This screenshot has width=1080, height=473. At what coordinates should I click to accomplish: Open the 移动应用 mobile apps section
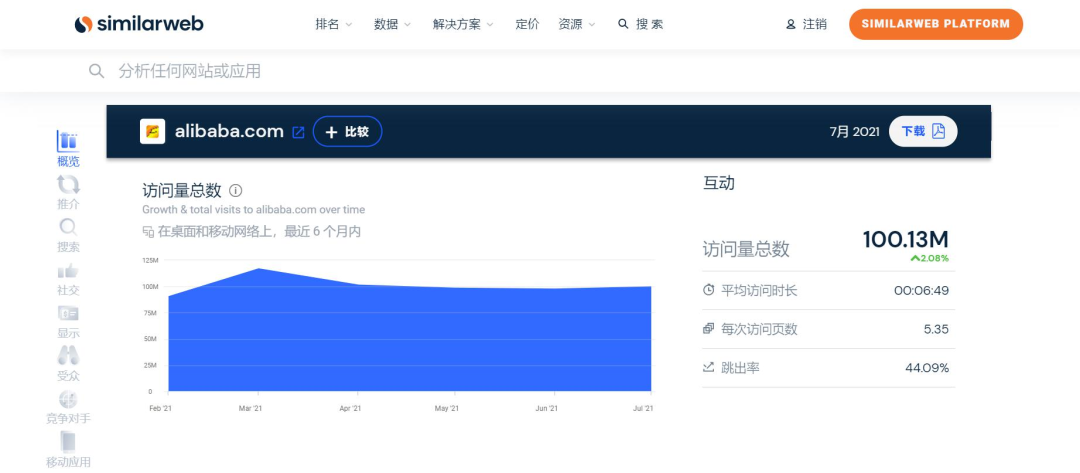click(x=68, y=450)
